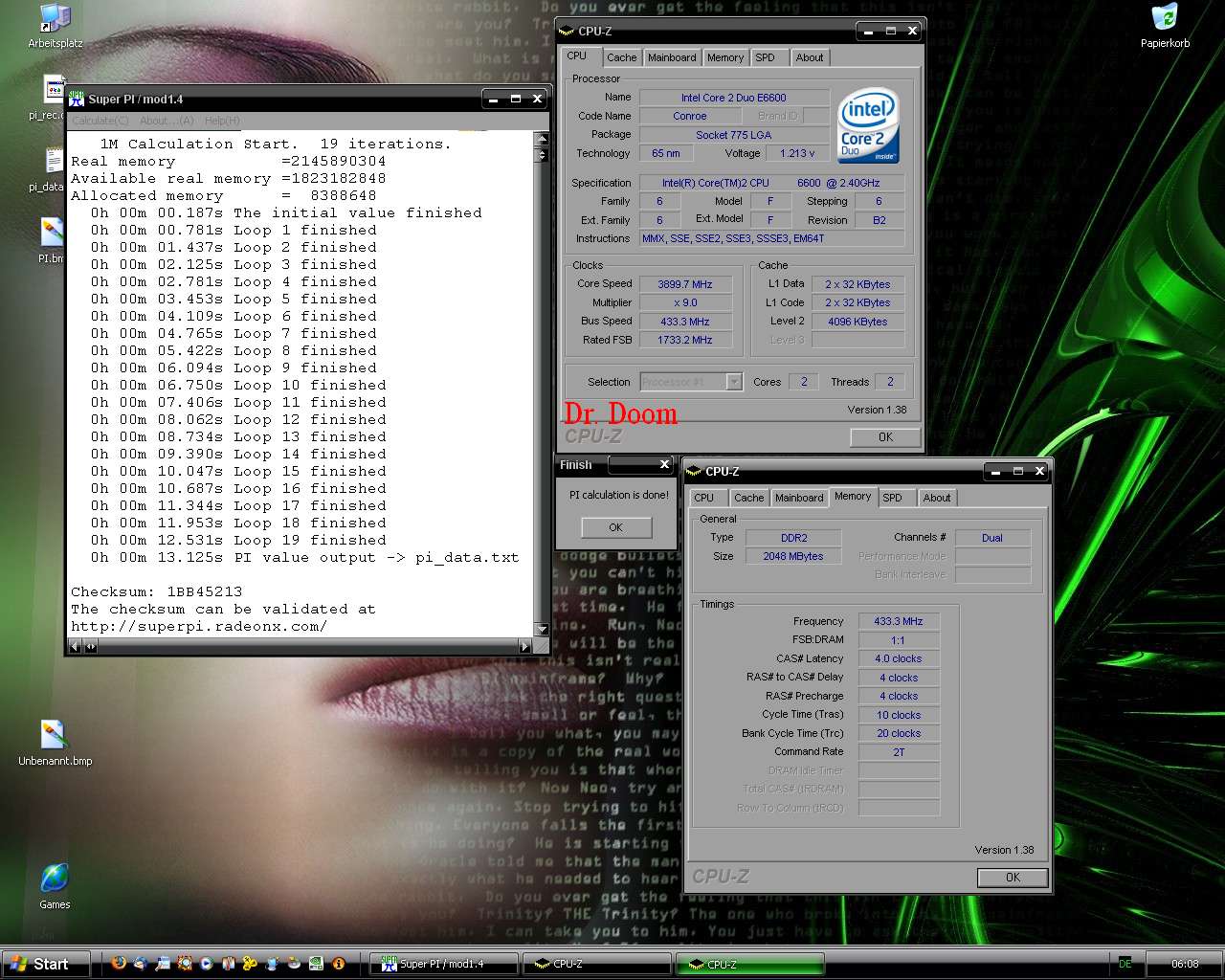Click the Loop 19 finished line
Image resolution: width=1225 pixels, height=980 pixels.
238,540
